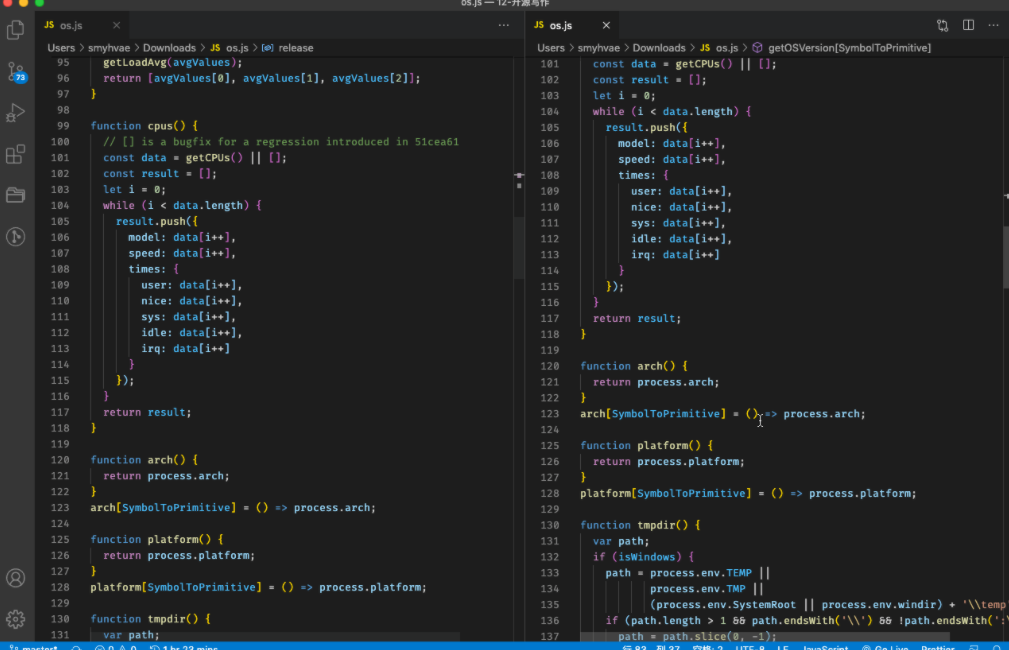Open the os.js breadcrumb in right editor

point(719,48)
